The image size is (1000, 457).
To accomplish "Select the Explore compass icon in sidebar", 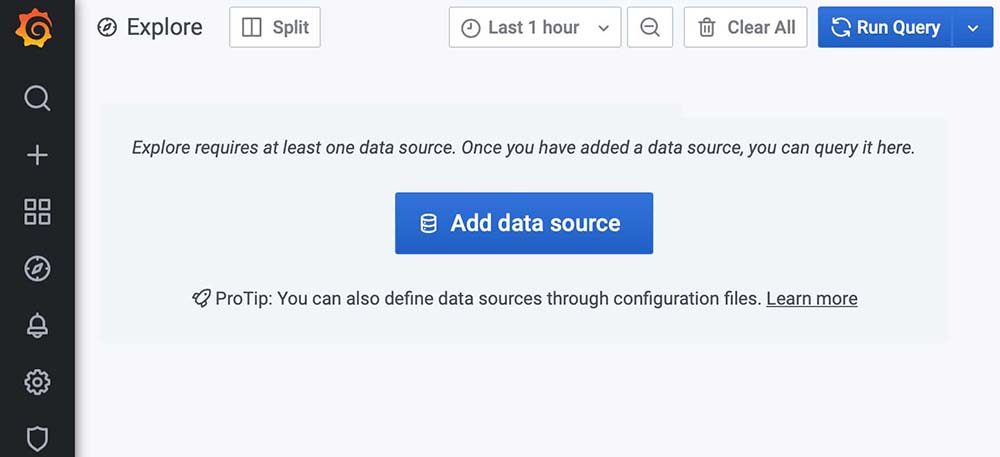I will tap(37, 268).
